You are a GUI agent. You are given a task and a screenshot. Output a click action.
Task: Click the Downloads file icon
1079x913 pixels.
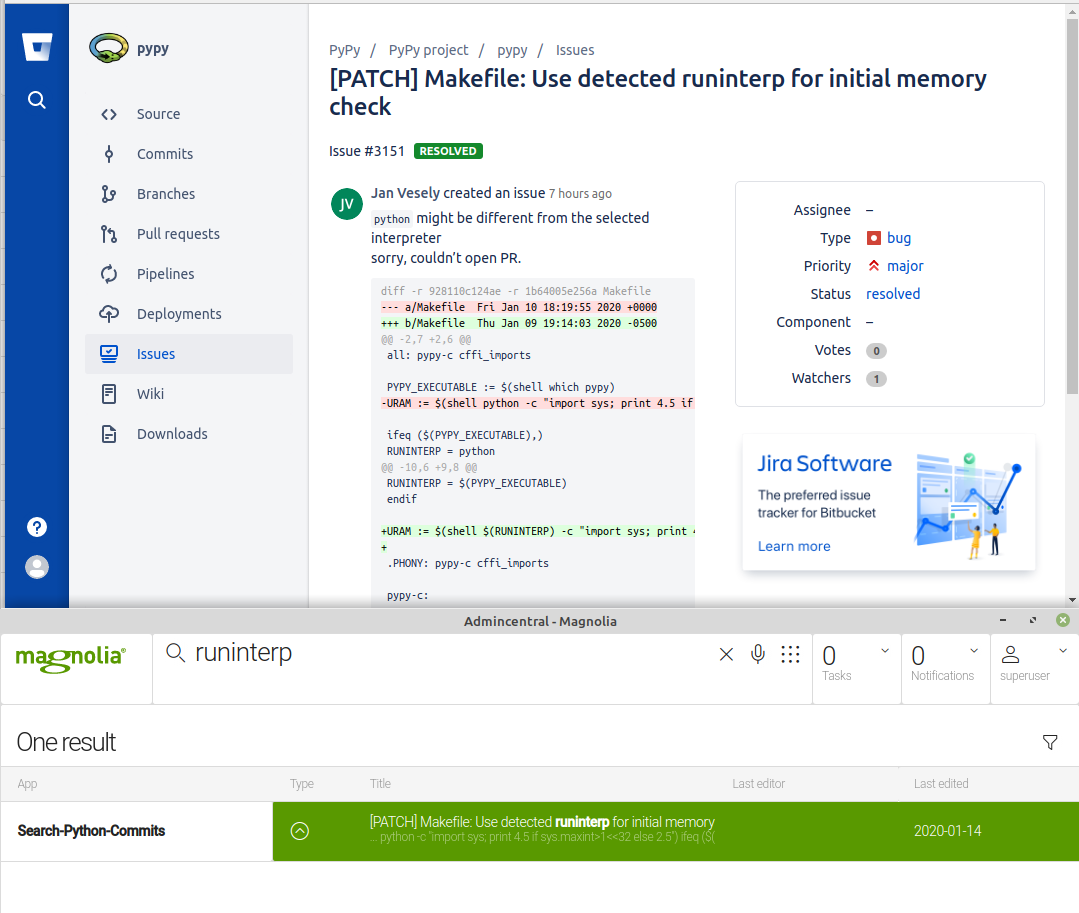(x=109, y=433)
